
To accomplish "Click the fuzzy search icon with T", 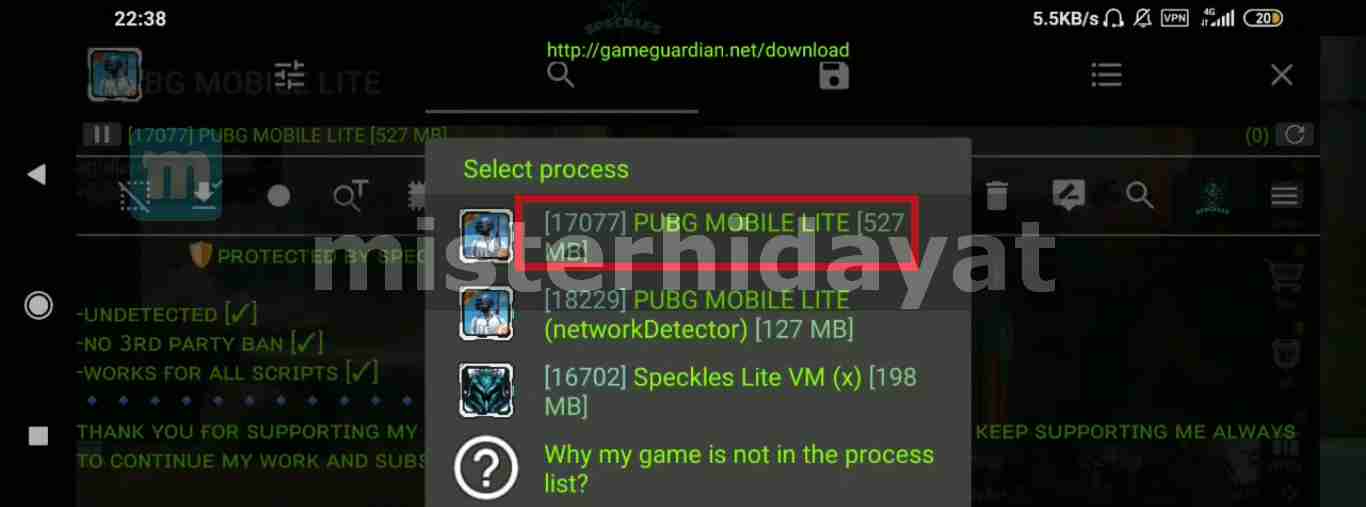I will (x=350, y=196).
